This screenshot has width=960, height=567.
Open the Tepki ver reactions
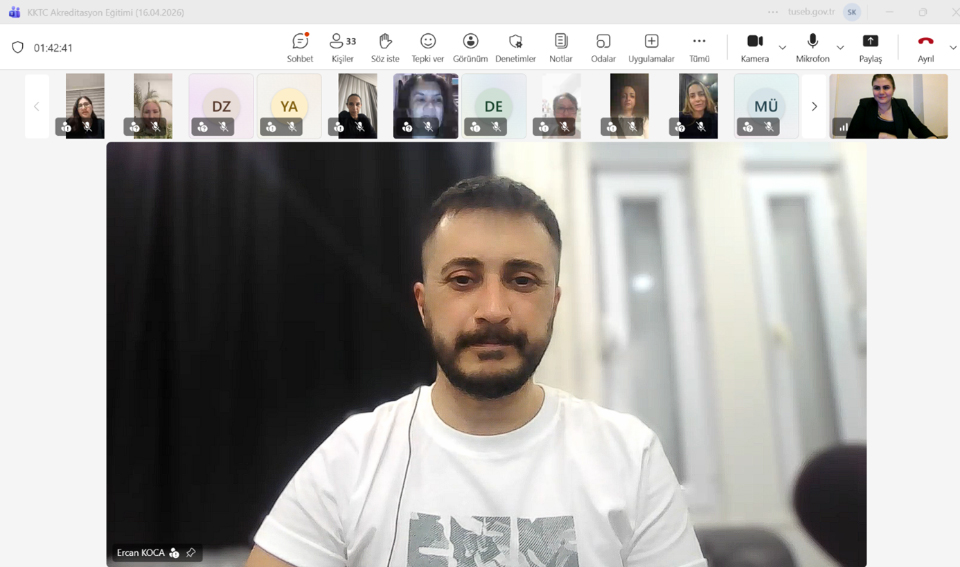[428, 46]
